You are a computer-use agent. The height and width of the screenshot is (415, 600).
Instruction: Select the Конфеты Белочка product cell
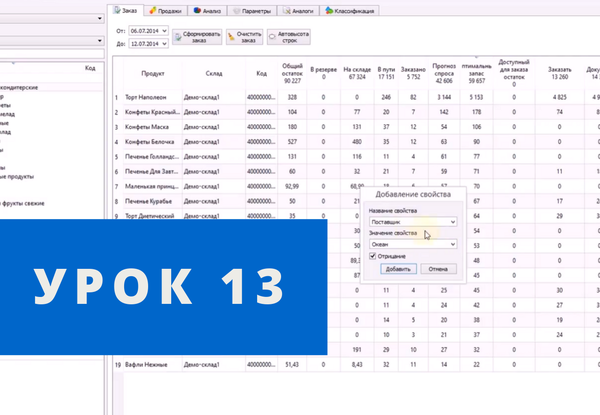click(x=153, y=142)
